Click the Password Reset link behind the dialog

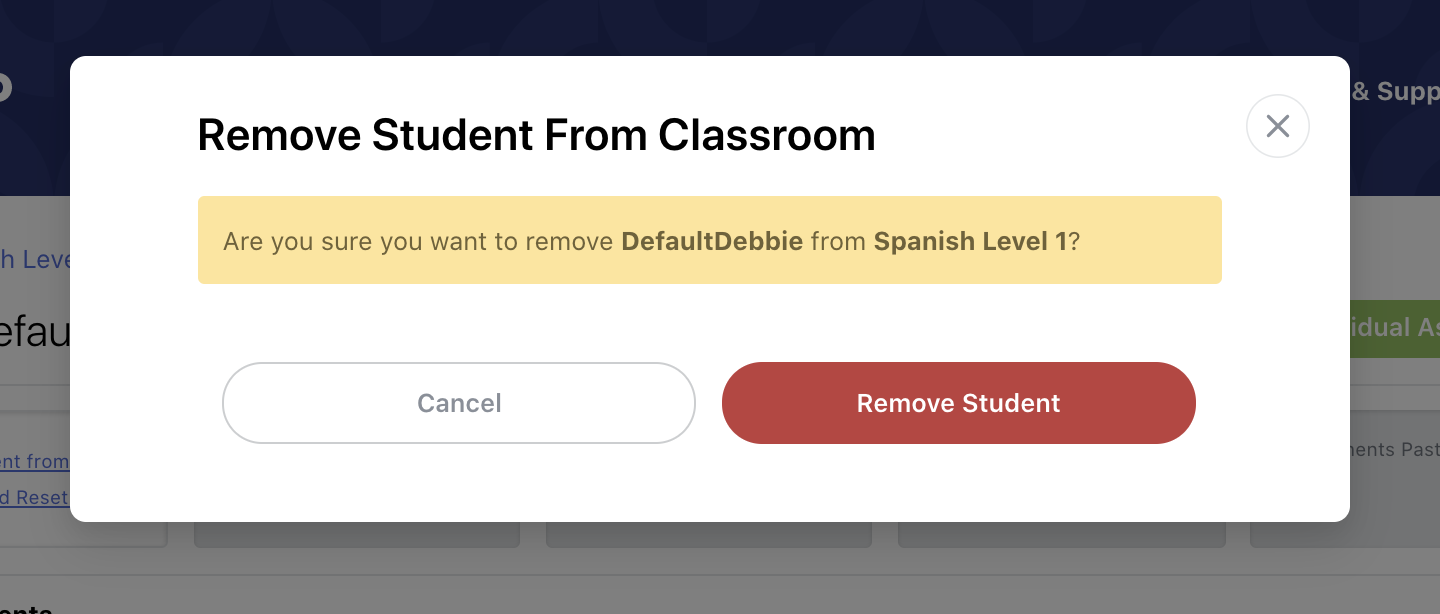[35, 497]
